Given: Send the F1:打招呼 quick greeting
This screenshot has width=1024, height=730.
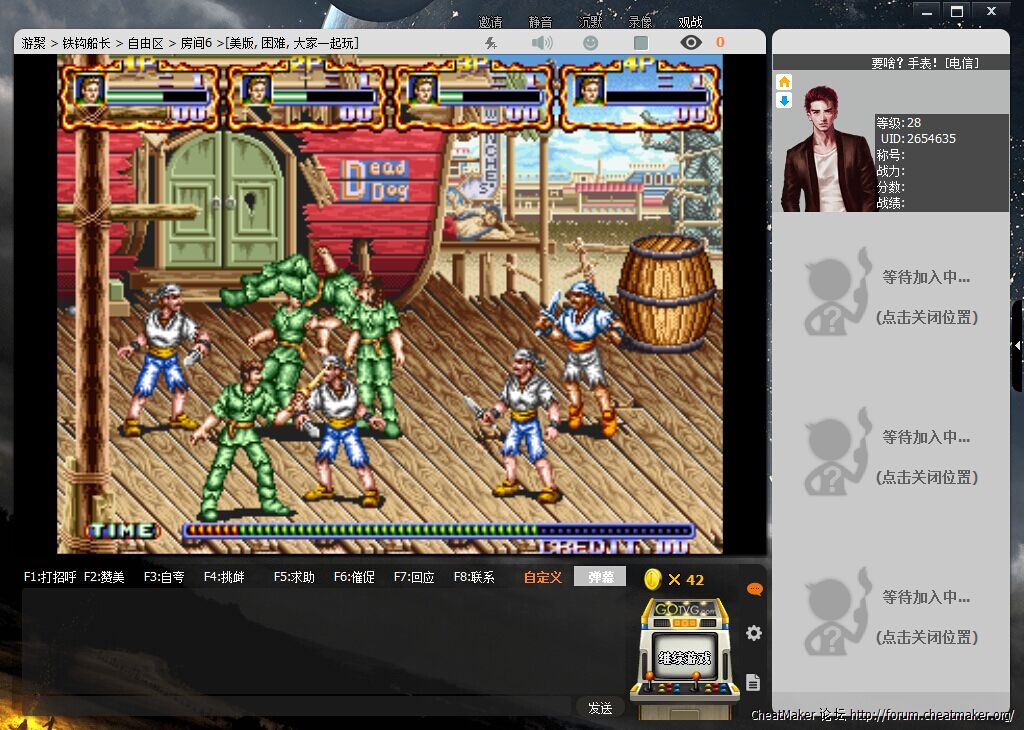Looking at the screenshot, I should [50, 577].
